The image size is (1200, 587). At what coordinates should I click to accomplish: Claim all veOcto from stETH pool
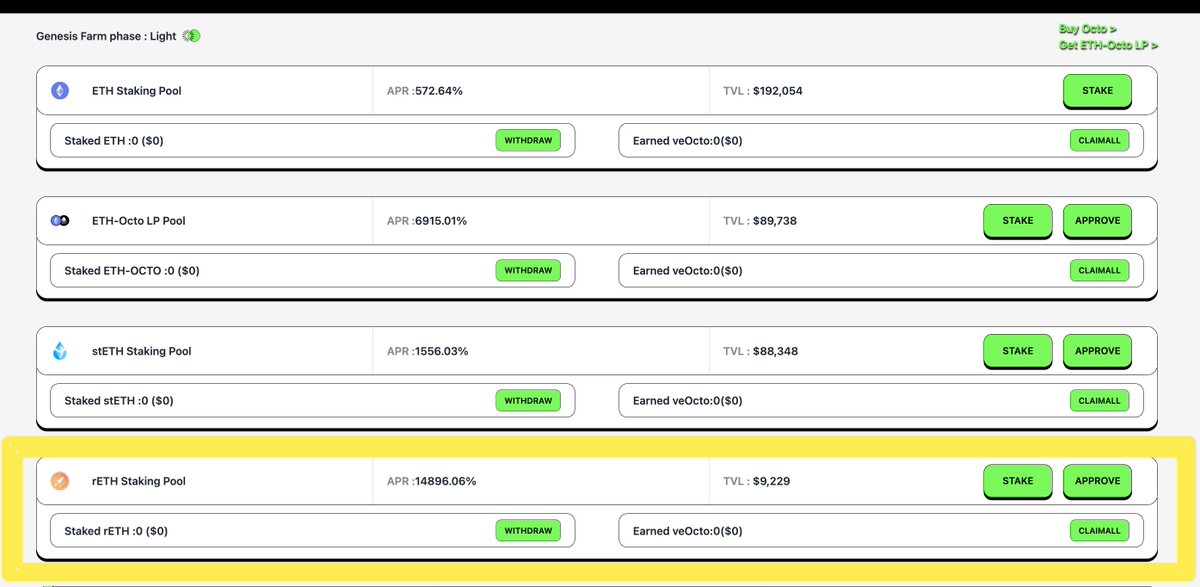pyautogui.click(x=1099, y=401)
